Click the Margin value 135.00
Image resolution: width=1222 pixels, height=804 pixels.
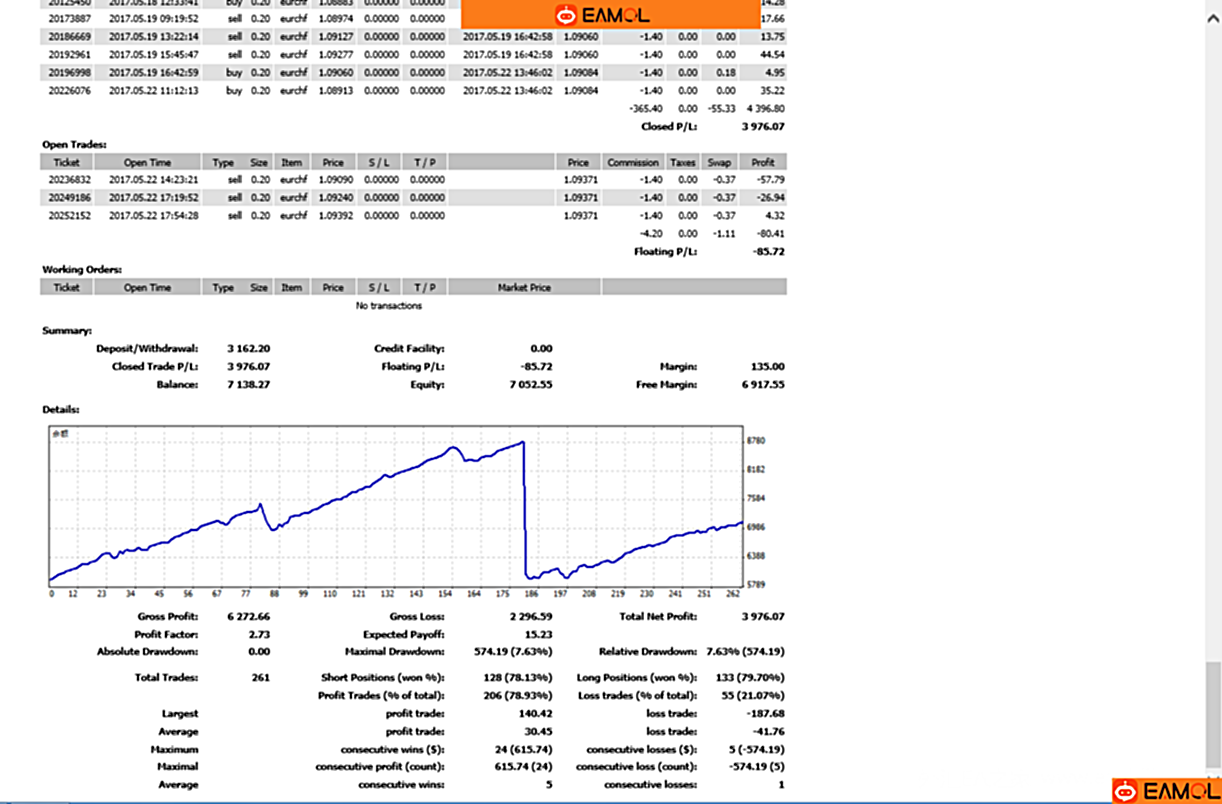point(767,366)
